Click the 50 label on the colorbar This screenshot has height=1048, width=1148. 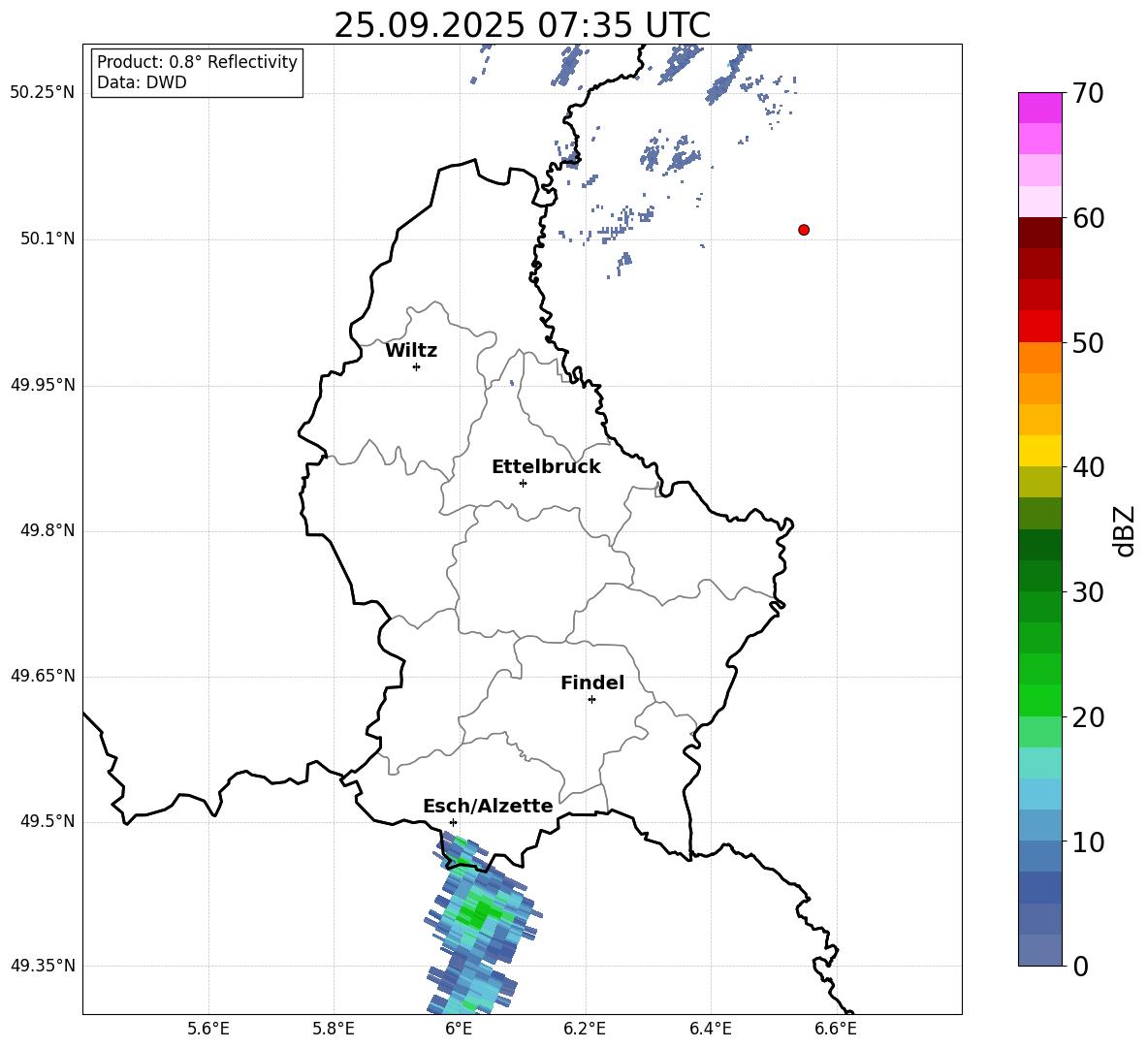point(1088,342)
